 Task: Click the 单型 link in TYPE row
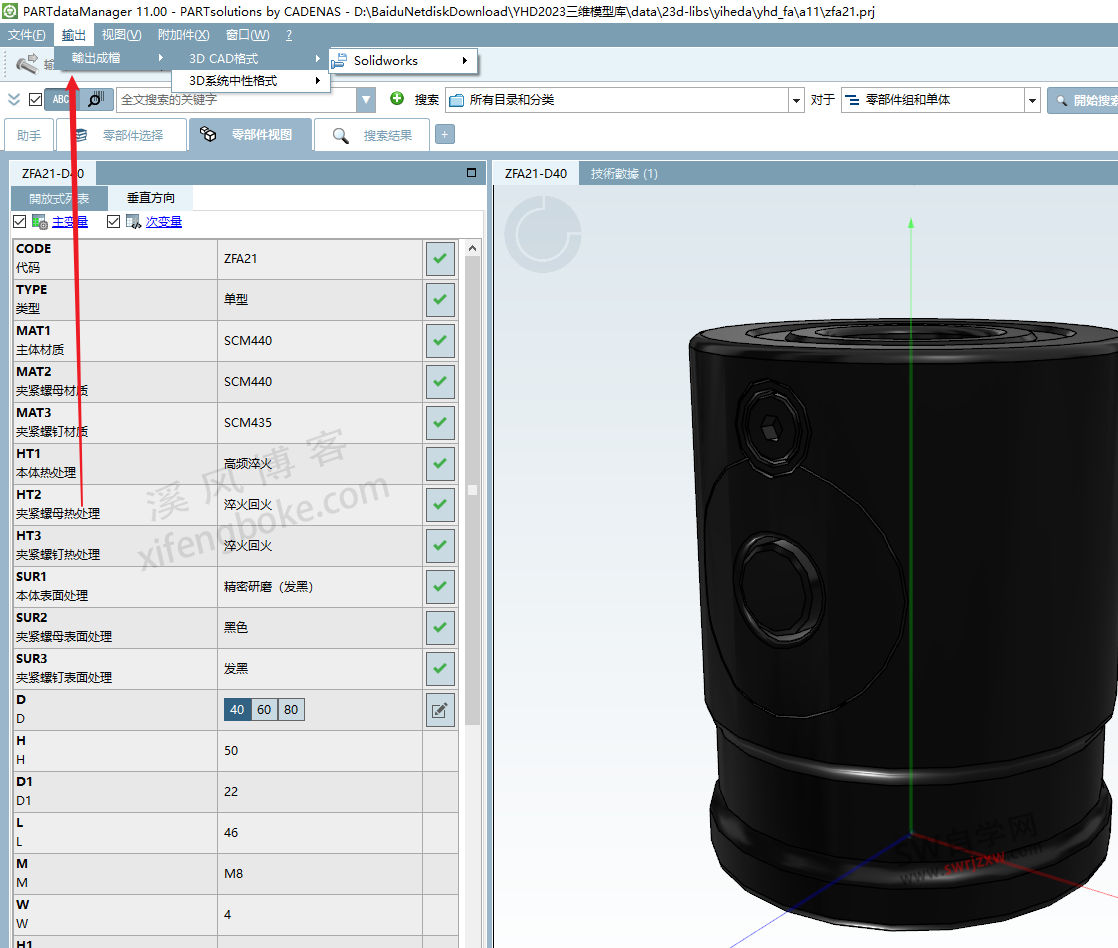point(236,299)
